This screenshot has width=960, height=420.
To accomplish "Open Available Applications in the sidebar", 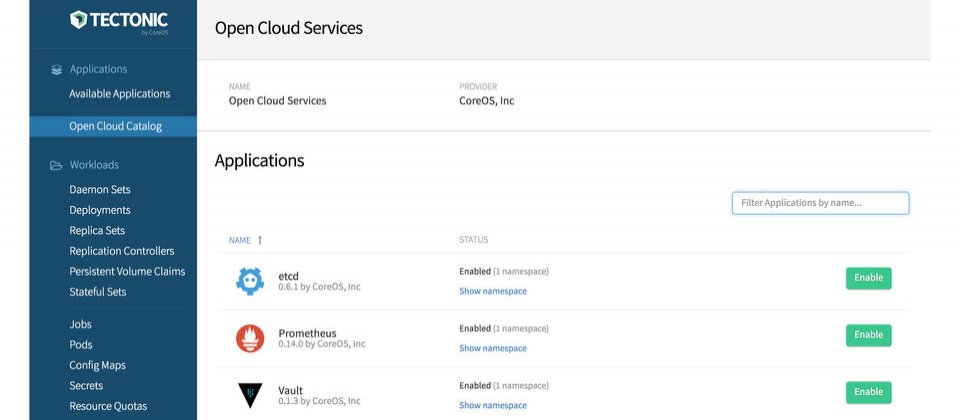I will pos(119,94).
